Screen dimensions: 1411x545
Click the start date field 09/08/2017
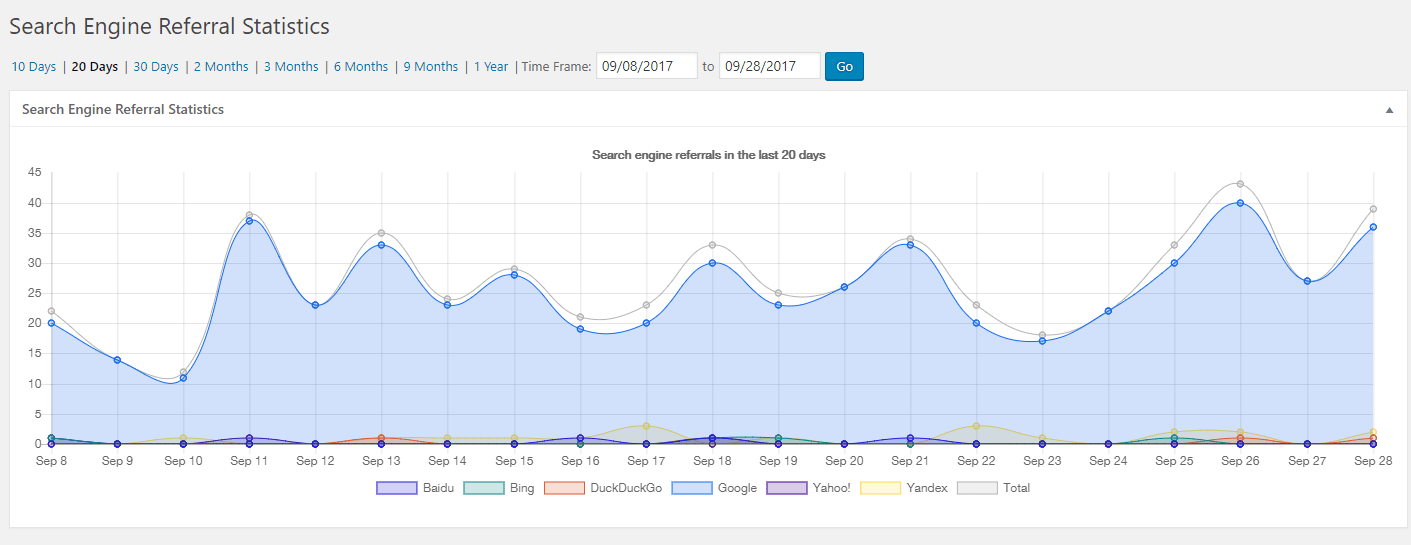point(646,67)
